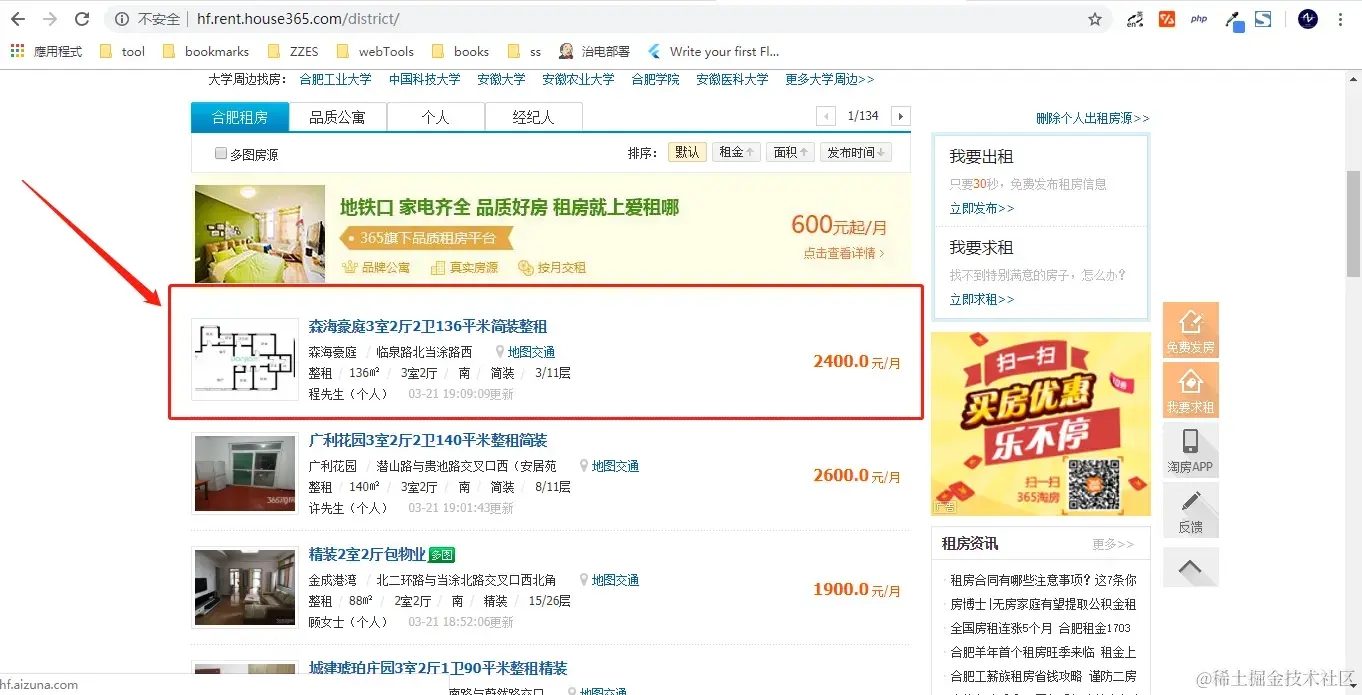1362x695 pixels.
Task: Click the 反馈 pencil icon
Action: pyautogui.click(x=1190, y=509)
